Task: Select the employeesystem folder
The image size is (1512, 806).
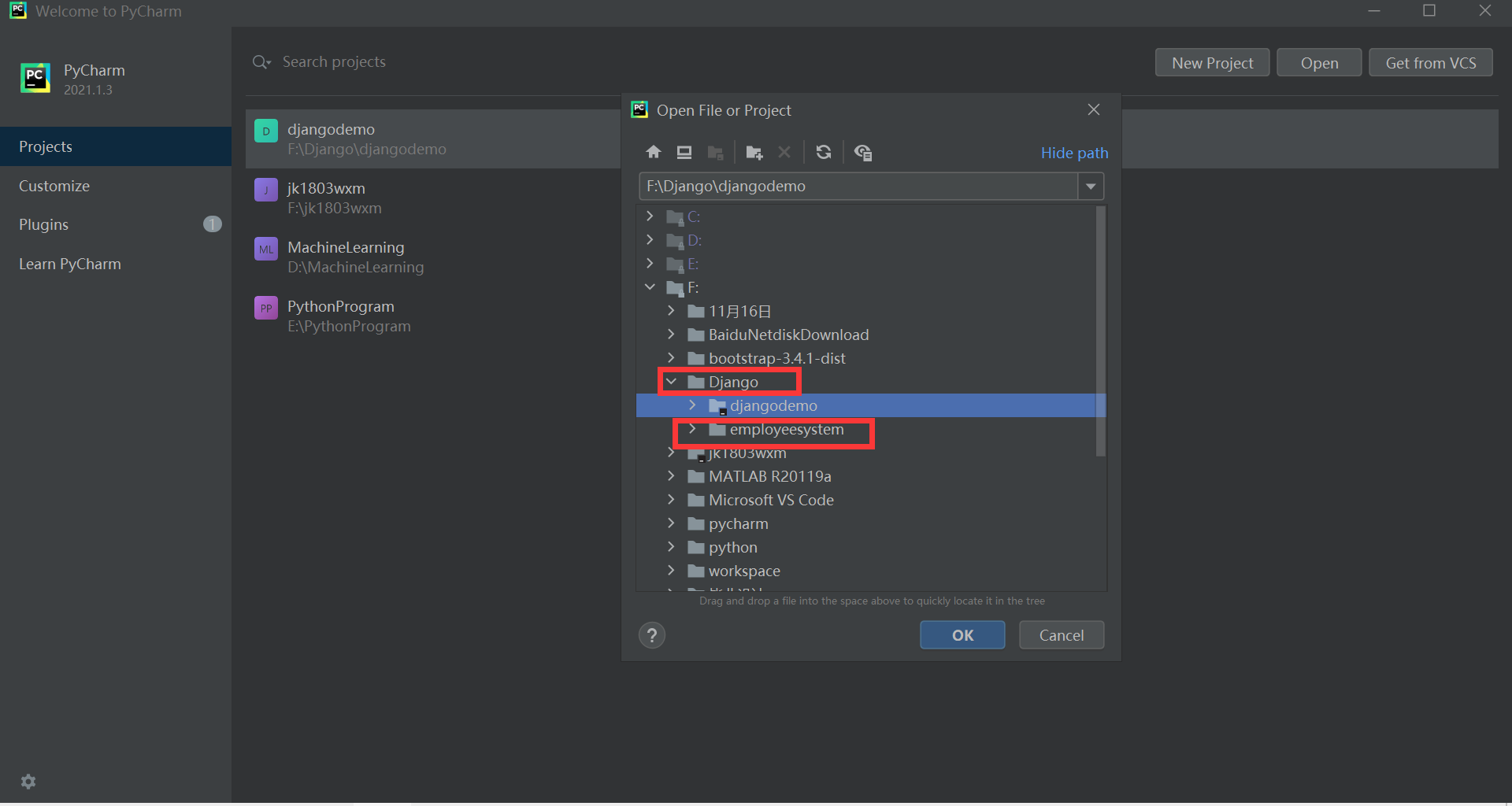Action: pos(786,429)
